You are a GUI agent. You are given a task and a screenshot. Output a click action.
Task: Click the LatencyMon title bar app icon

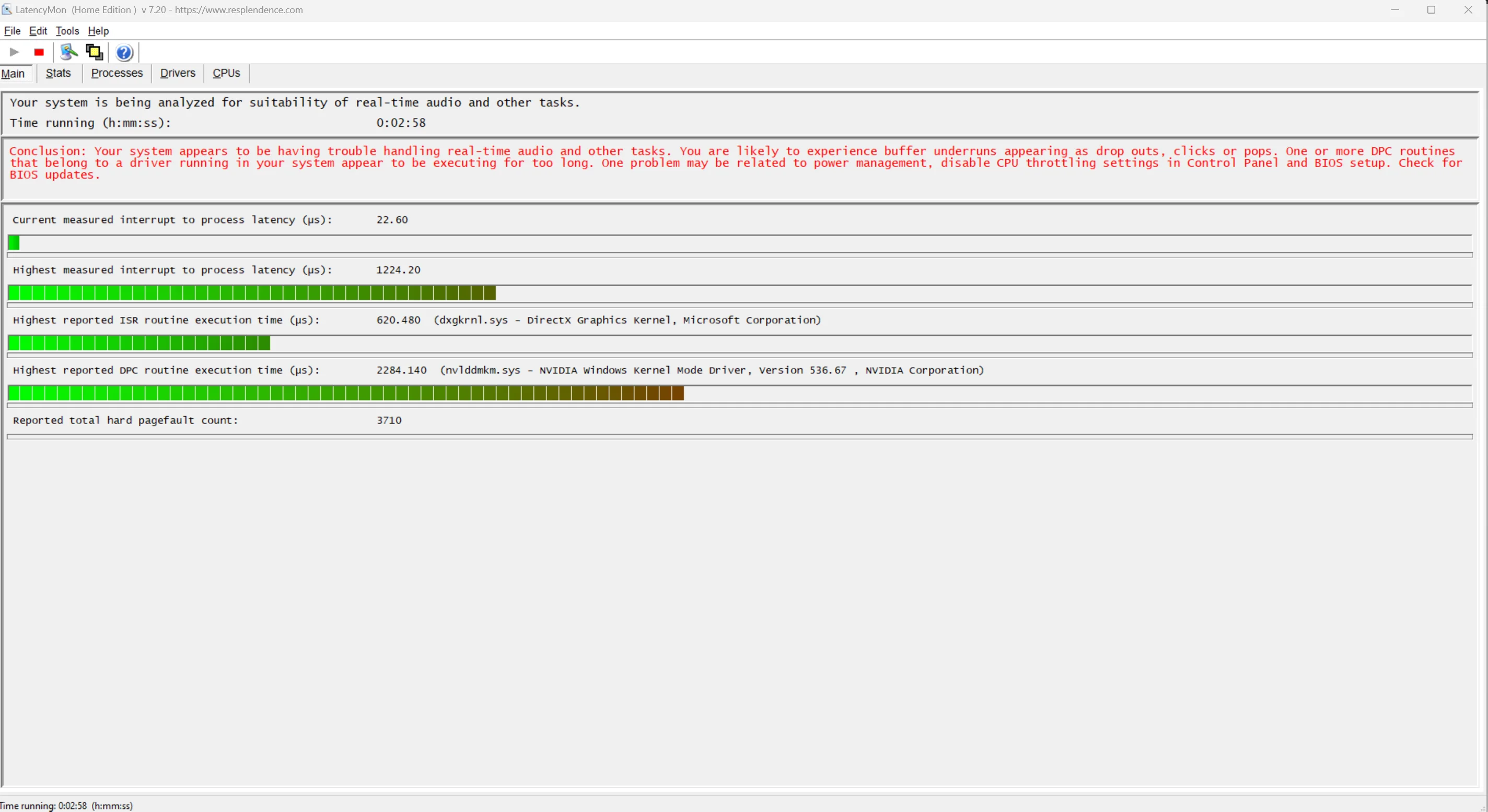(7, 10)
